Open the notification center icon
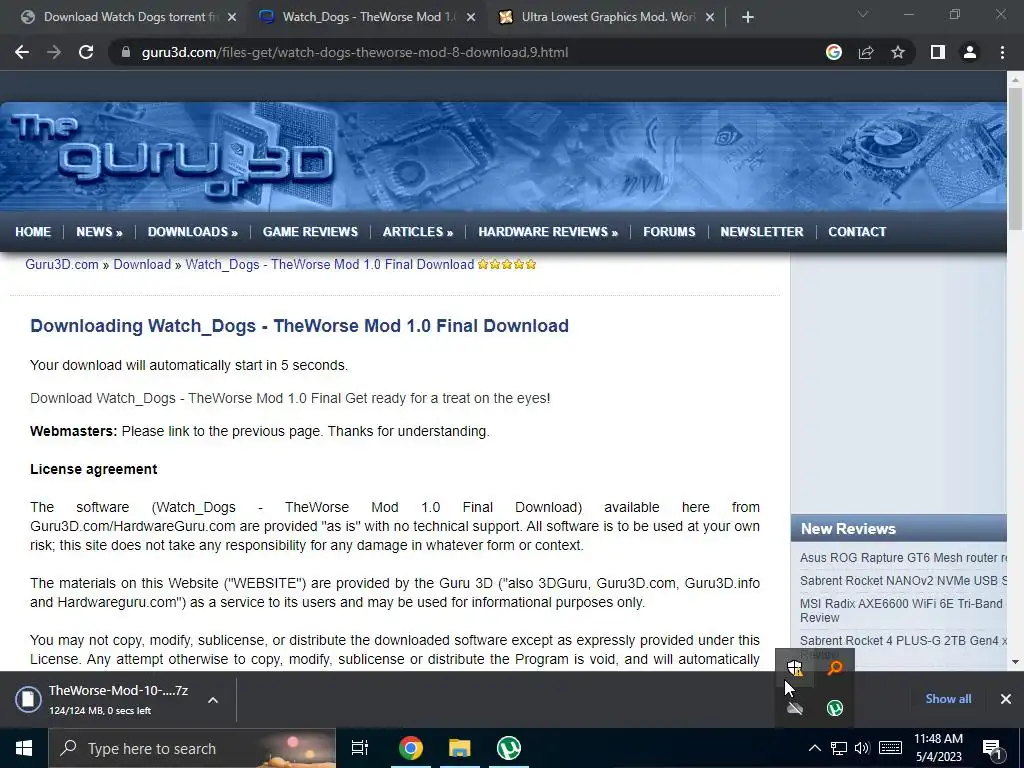The width and height of the screenshot is (1024, 768). [992, 748]
